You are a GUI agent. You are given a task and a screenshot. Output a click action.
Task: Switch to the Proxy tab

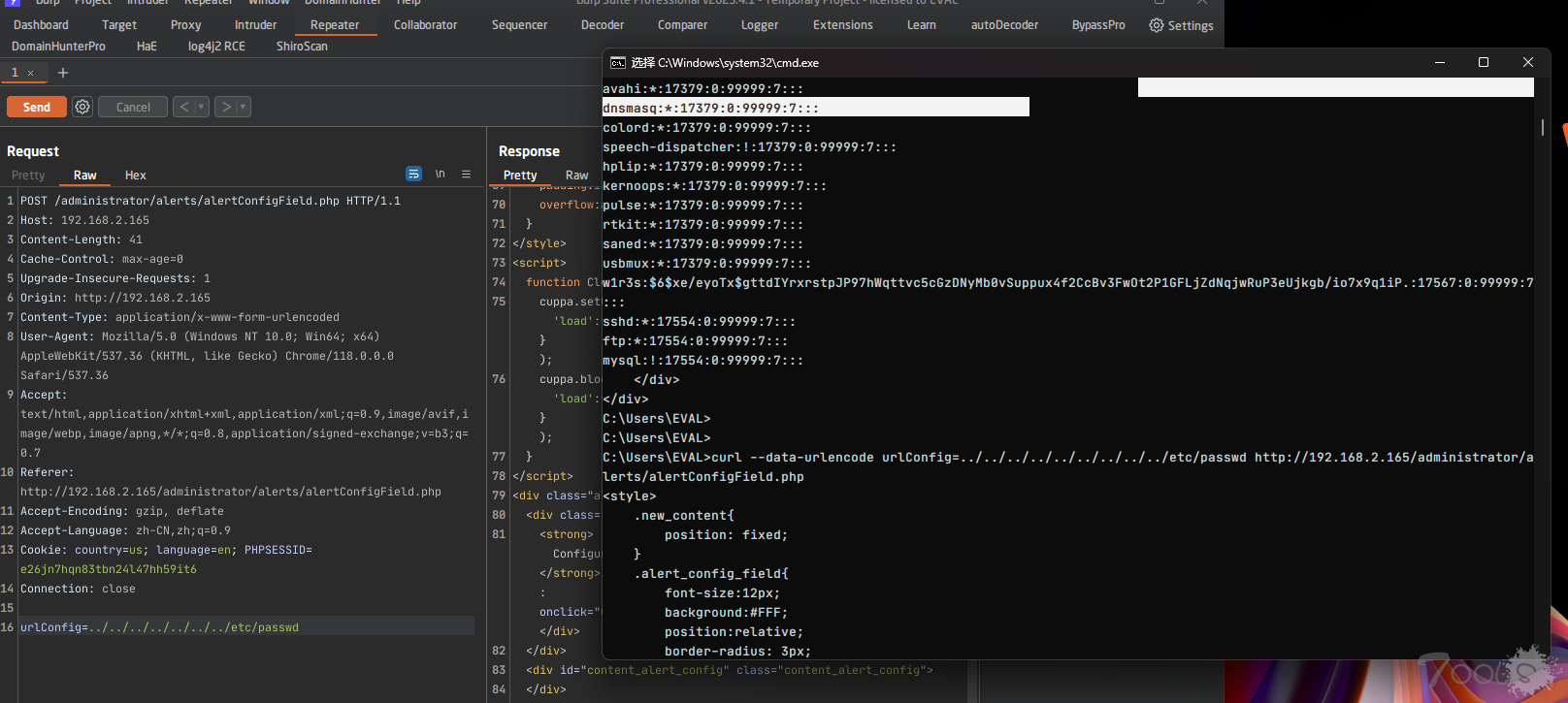185,25
